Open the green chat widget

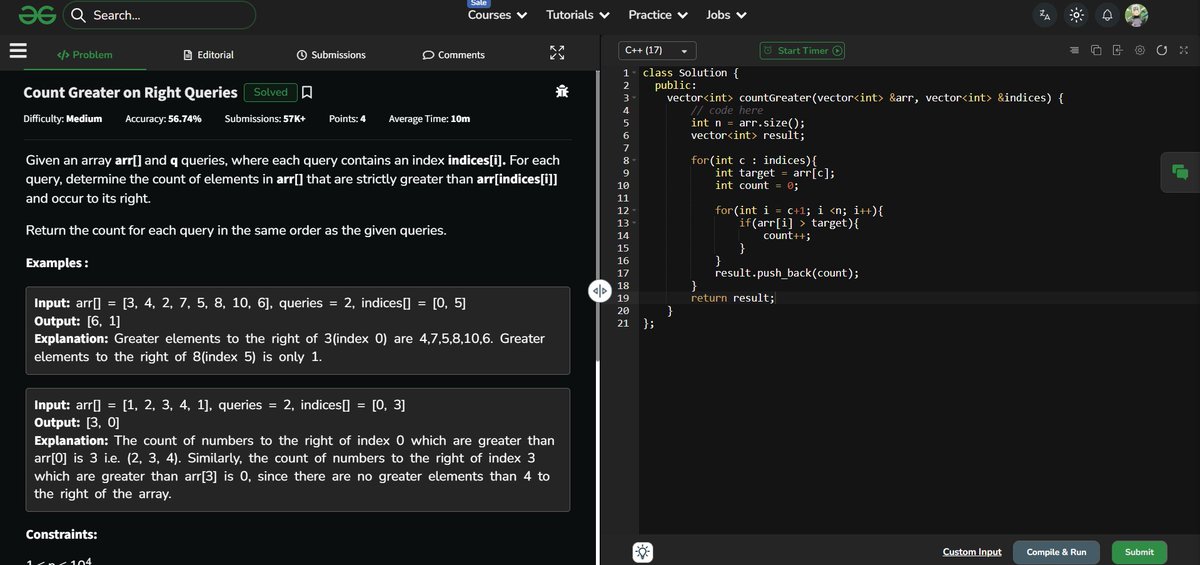(x=1180, y=172)
